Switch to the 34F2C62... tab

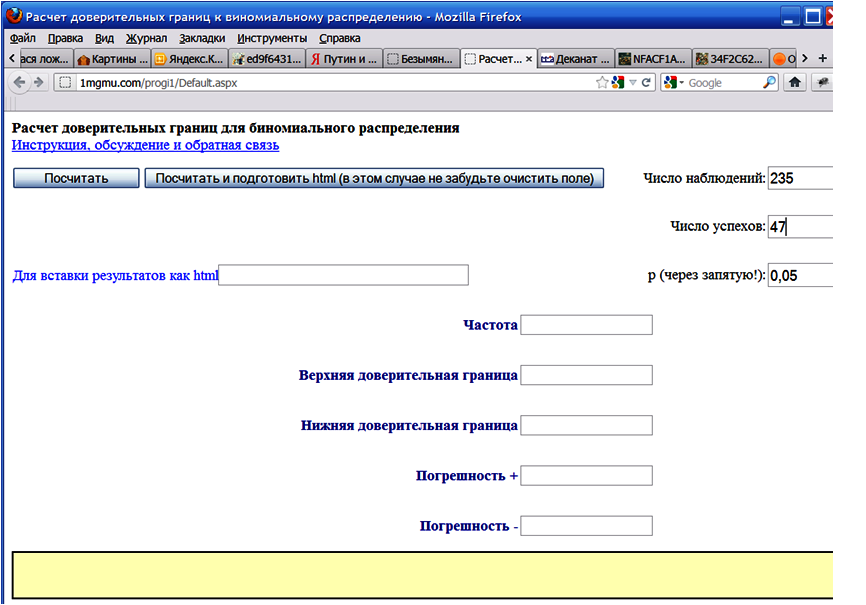pos(730,59)
